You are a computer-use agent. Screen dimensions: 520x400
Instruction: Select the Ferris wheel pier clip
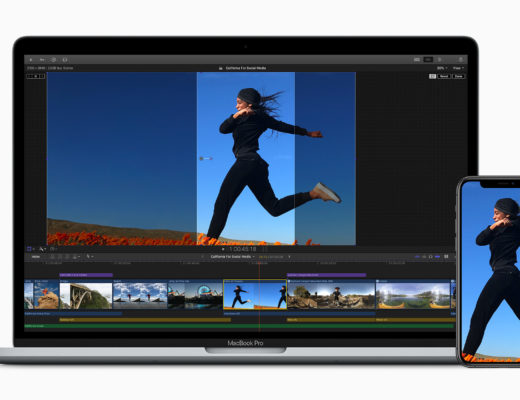pos(195,294)
